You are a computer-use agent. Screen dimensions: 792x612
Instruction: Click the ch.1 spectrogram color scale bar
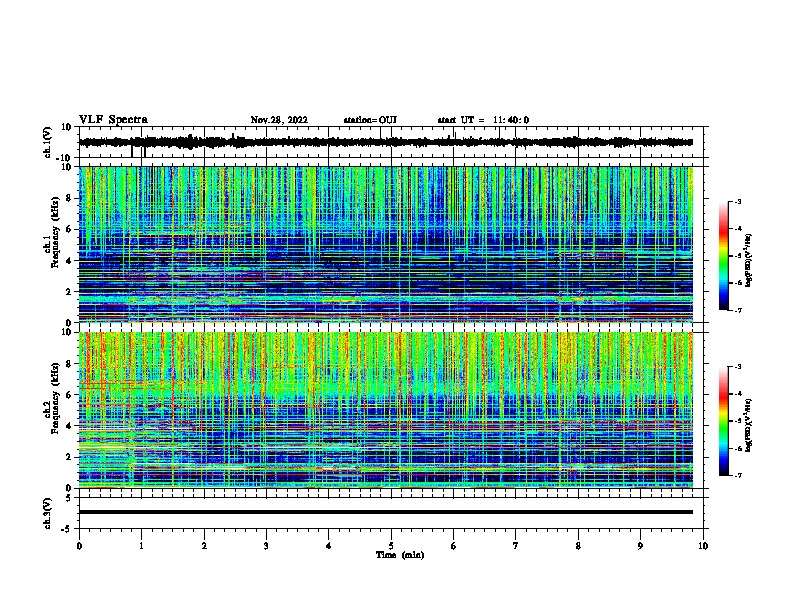click(x=724, y=256)
